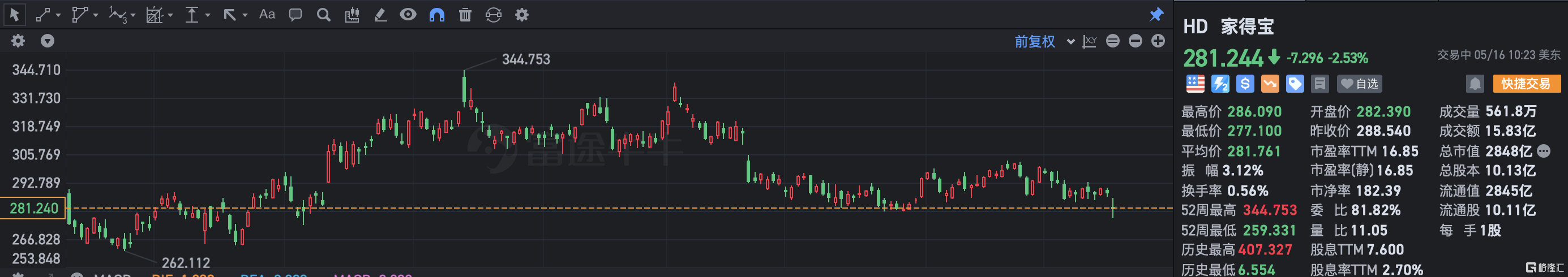Click the 总市值 more info dots
This screenshot has height=277, width=1568.
(1543, 150)
